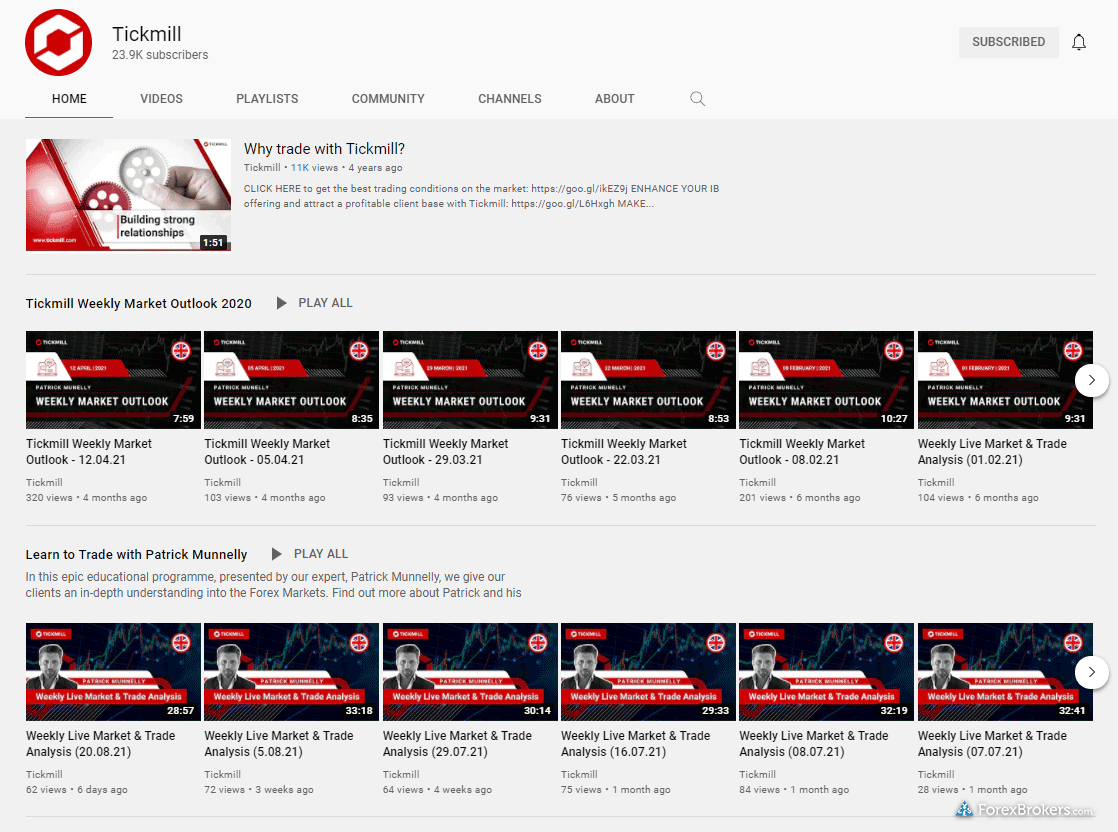Click the featured video description text
The width and height of the screenshot is (1118, 832).
coord(481,196)
